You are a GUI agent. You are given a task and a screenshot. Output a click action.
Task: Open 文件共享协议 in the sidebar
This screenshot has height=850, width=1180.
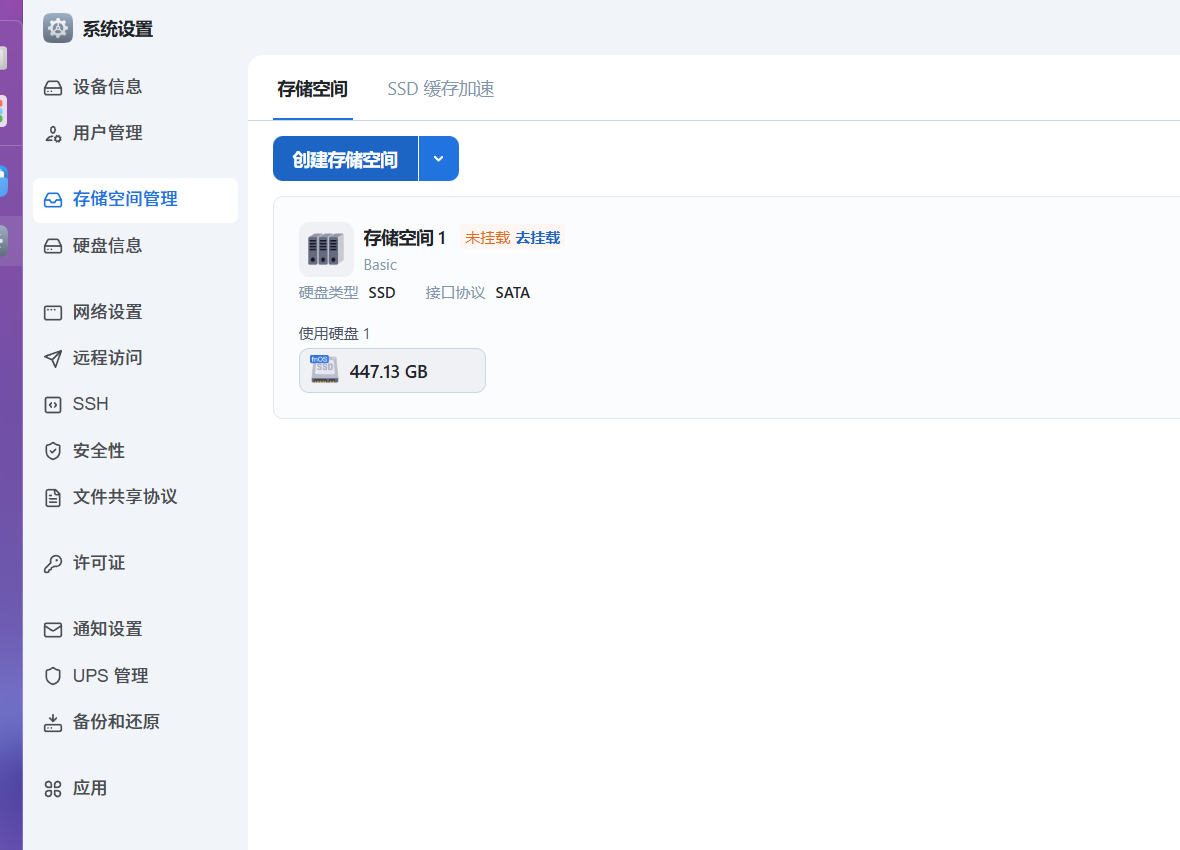point(135,497)
